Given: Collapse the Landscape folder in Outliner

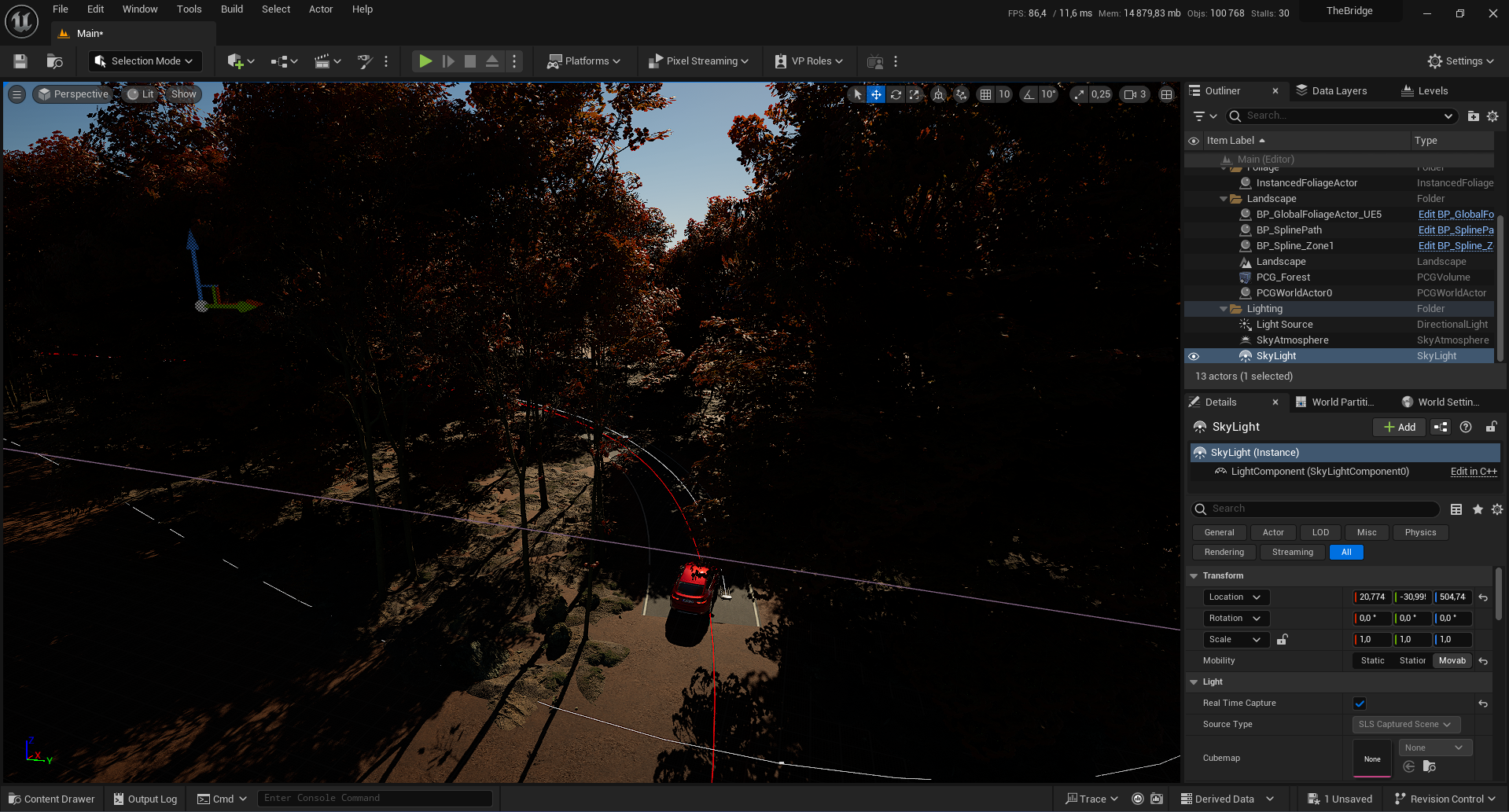Looking at the screenshot, I should tap(1223, 199).
